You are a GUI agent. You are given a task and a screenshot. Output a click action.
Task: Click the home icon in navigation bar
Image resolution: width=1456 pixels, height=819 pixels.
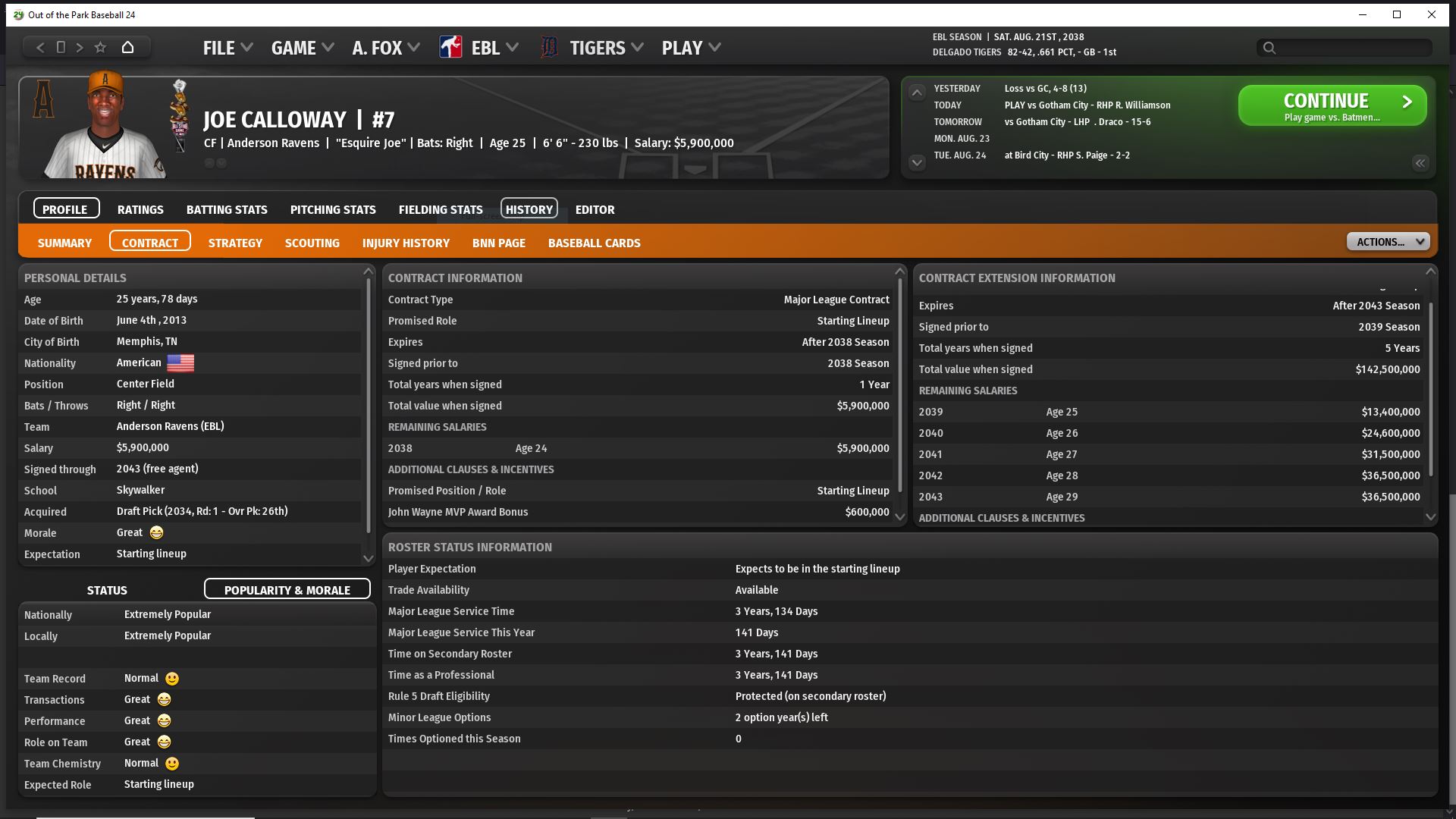(x=127, y=47)
